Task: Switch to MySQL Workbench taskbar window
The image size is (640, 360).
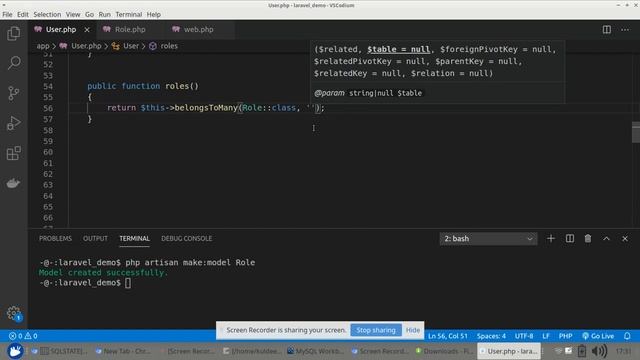Action: [315, 351]
